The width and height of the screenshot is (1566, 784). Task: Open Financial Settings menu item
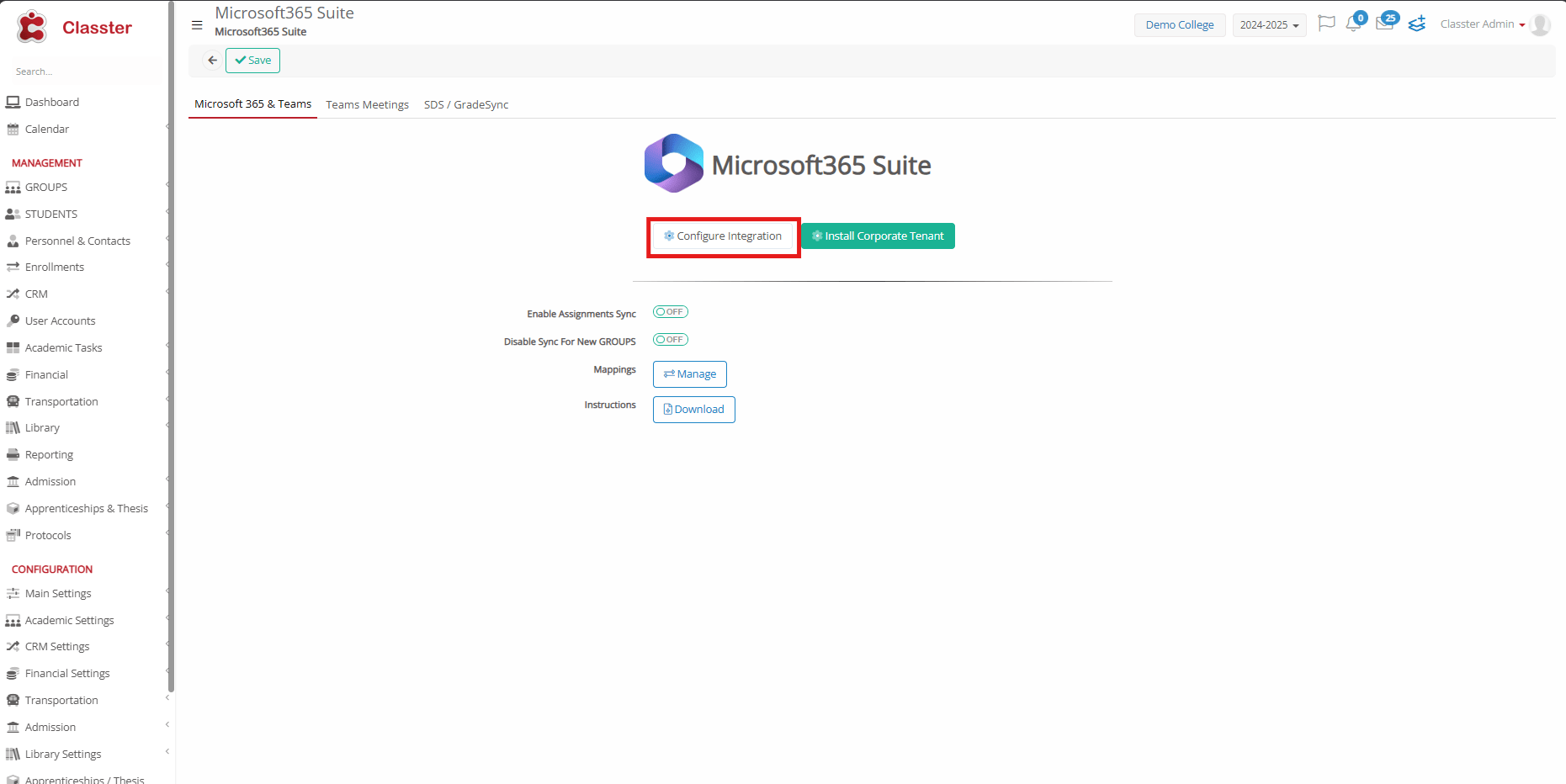pos(67,674)
